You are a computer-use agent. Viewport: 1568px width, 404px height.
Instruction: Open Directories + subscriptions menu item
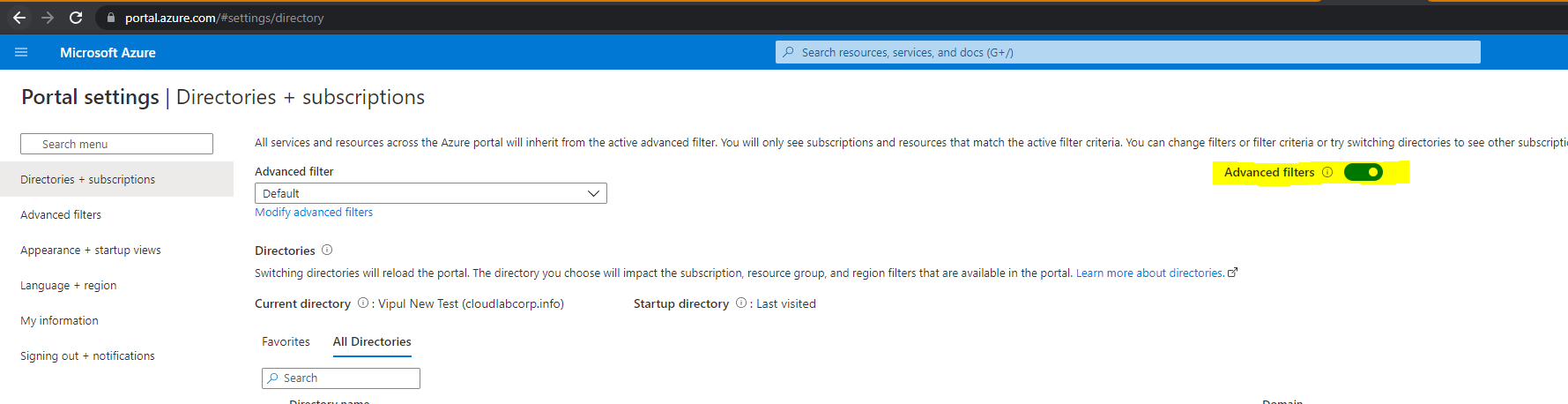(x=116, y=179)
